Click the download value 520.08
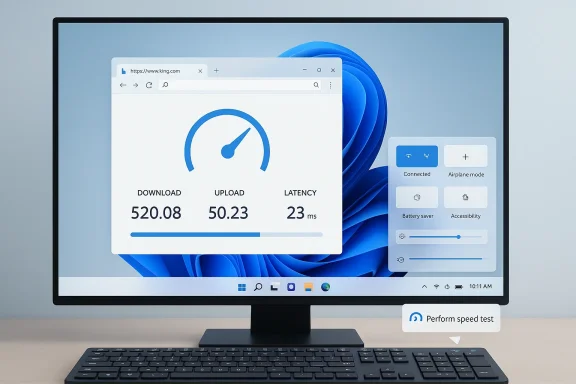This screenshot has width=576, height=384. point(156,213)
